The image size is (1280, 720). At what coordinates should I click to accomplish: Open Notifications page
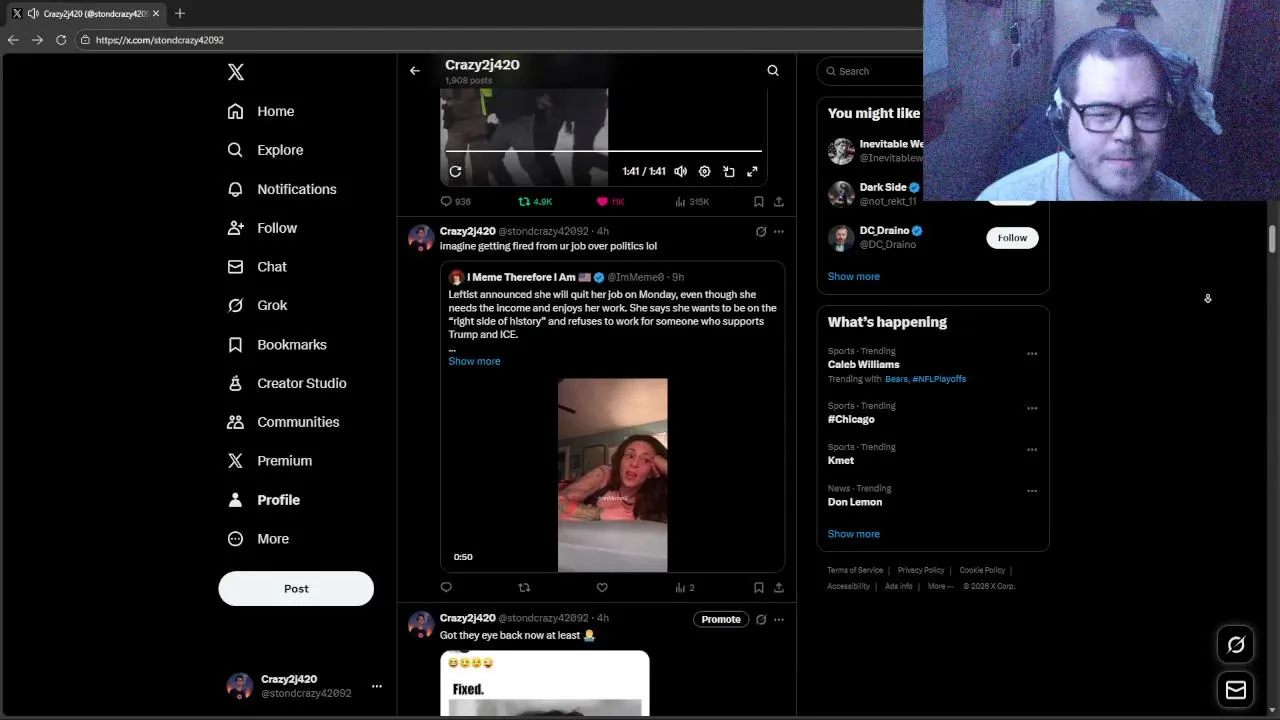coord(282,189)
